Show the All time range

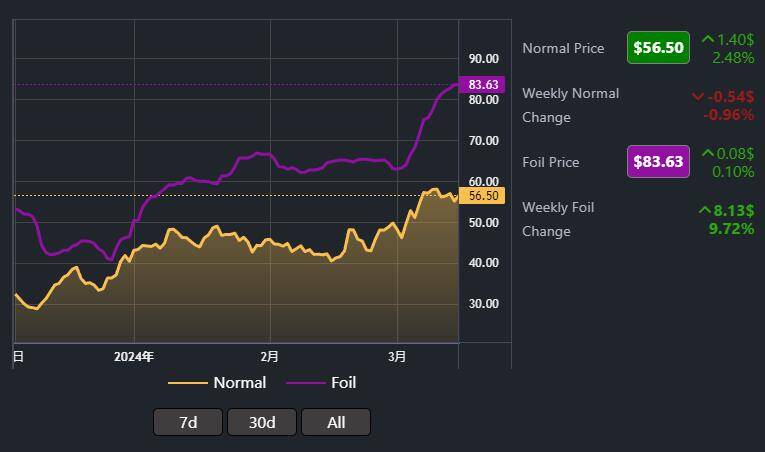pyautogui.click(x=336, y=422)
